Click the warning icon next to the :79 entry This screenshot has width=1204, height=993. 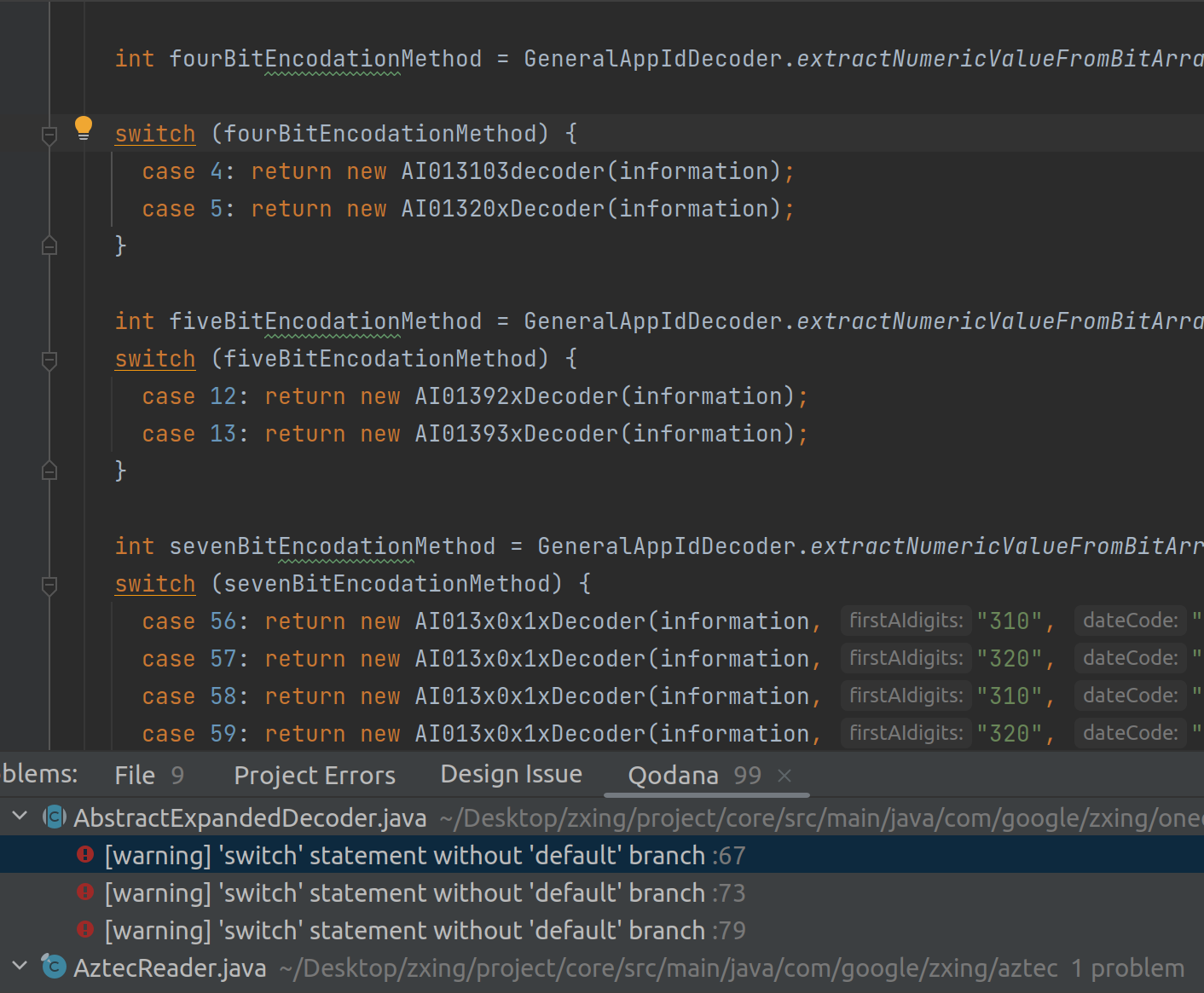[x=84, y=929]
